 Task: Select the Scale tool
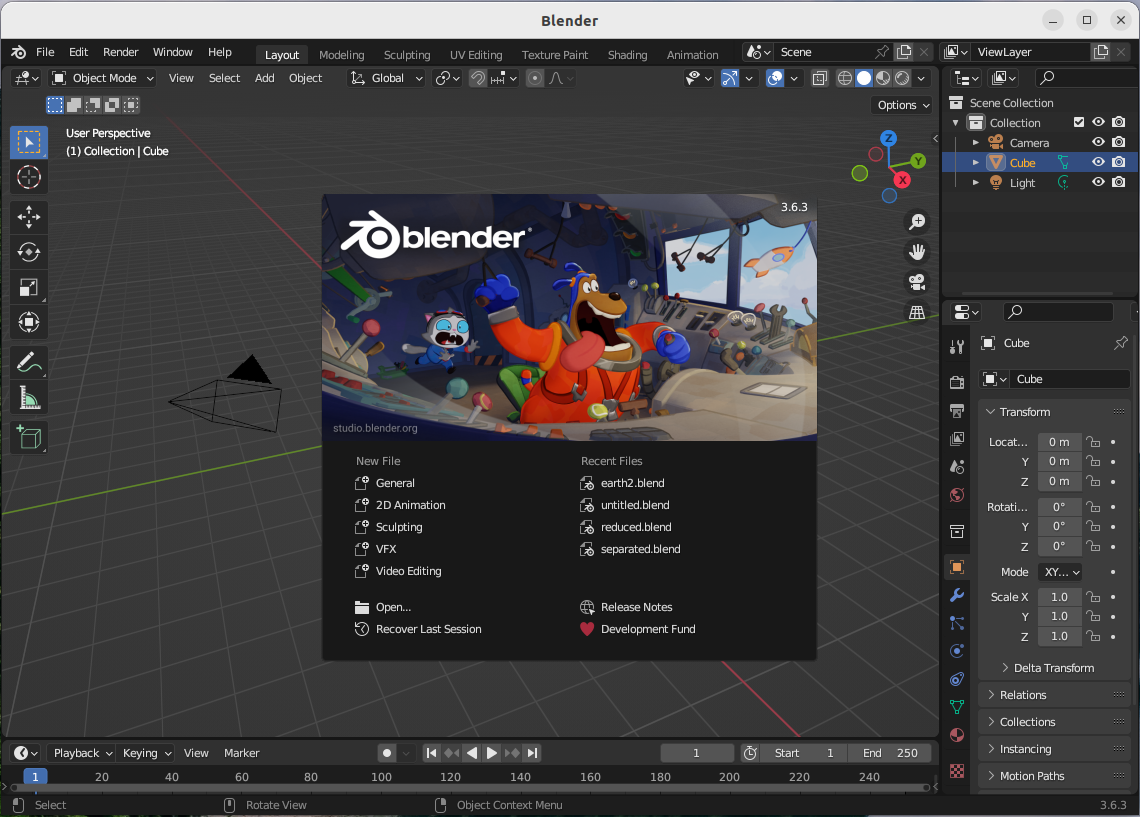(29, 288)
